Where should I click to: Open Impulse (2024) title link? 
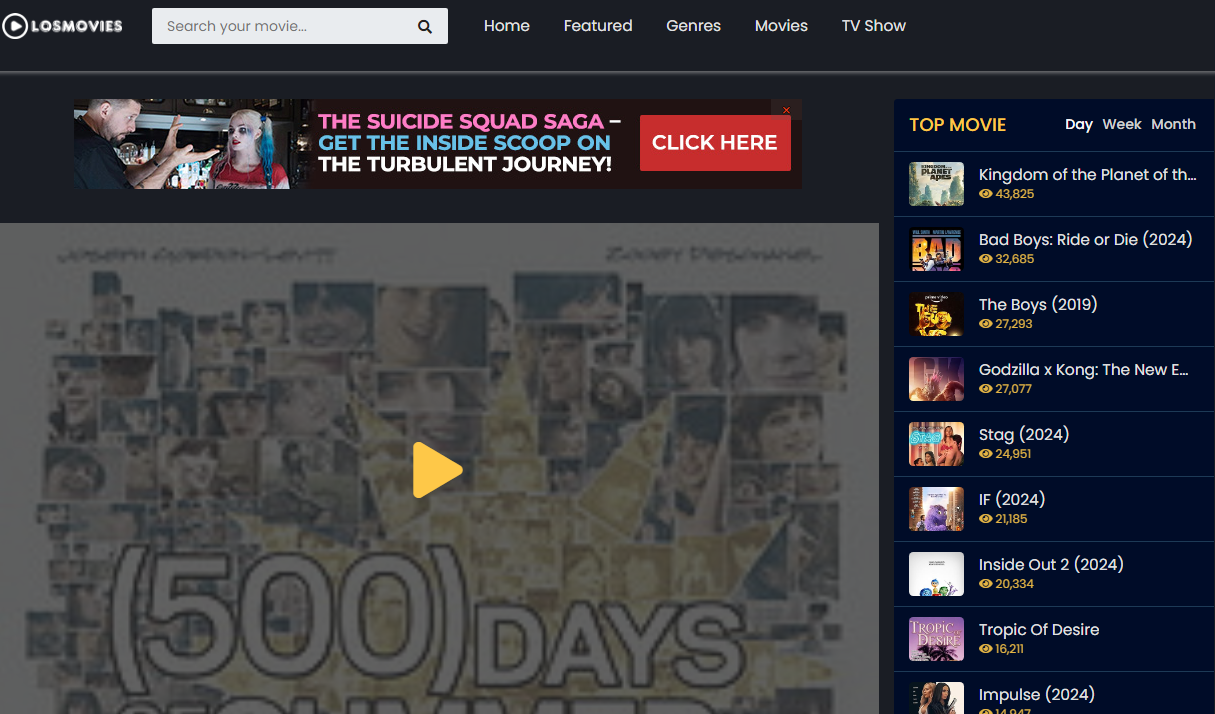[1037, 694]
